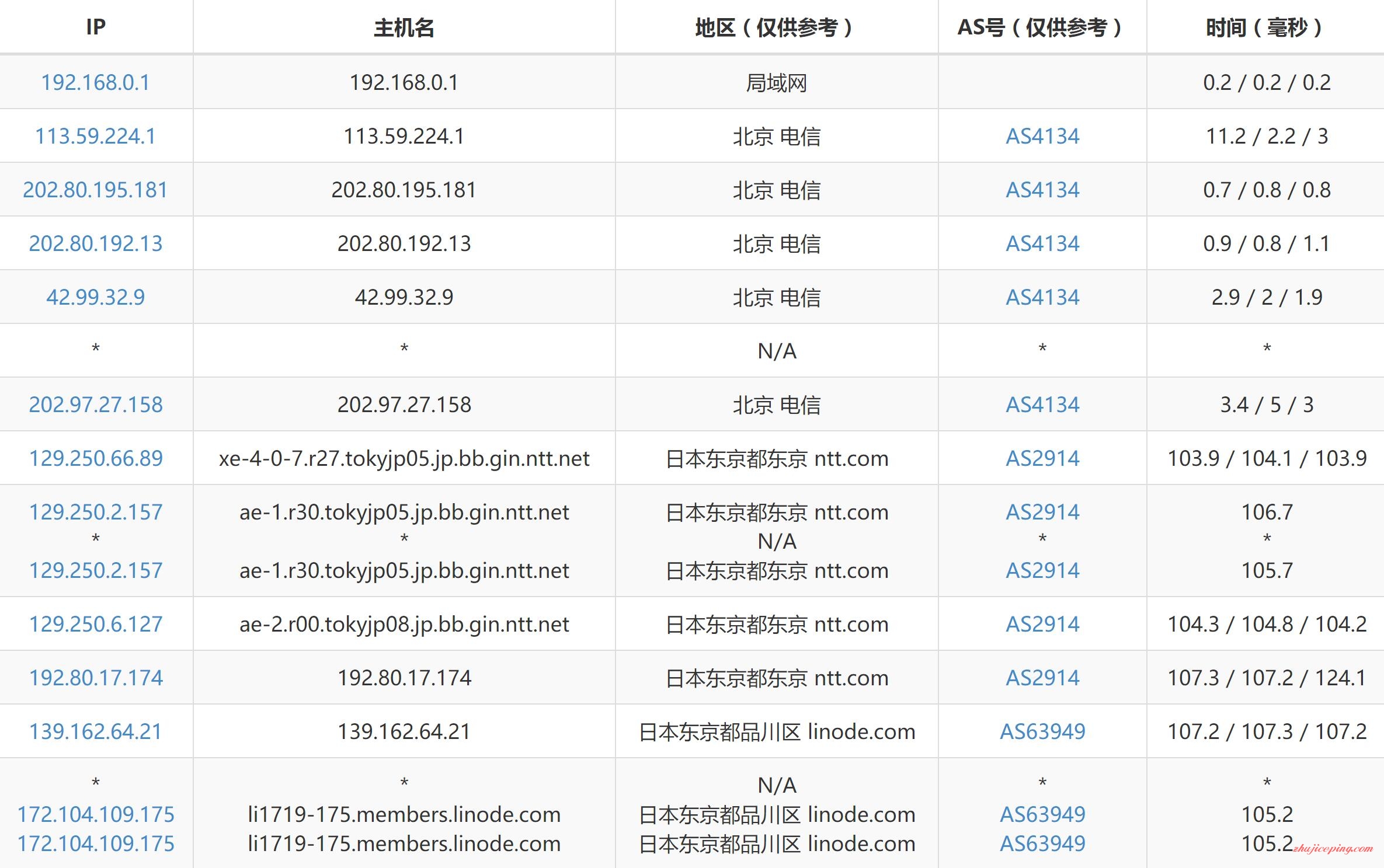Screen dimensions: 1384x868
Task: Select 日本东京都东京 ntt.com in the 129.250.66.89 row
Action: [x=777, y=459]
